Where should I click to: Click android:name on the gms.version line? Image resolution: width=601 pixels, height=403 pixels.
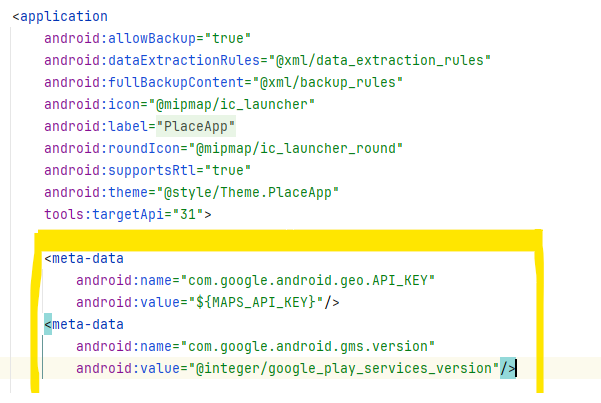(124, 346)
